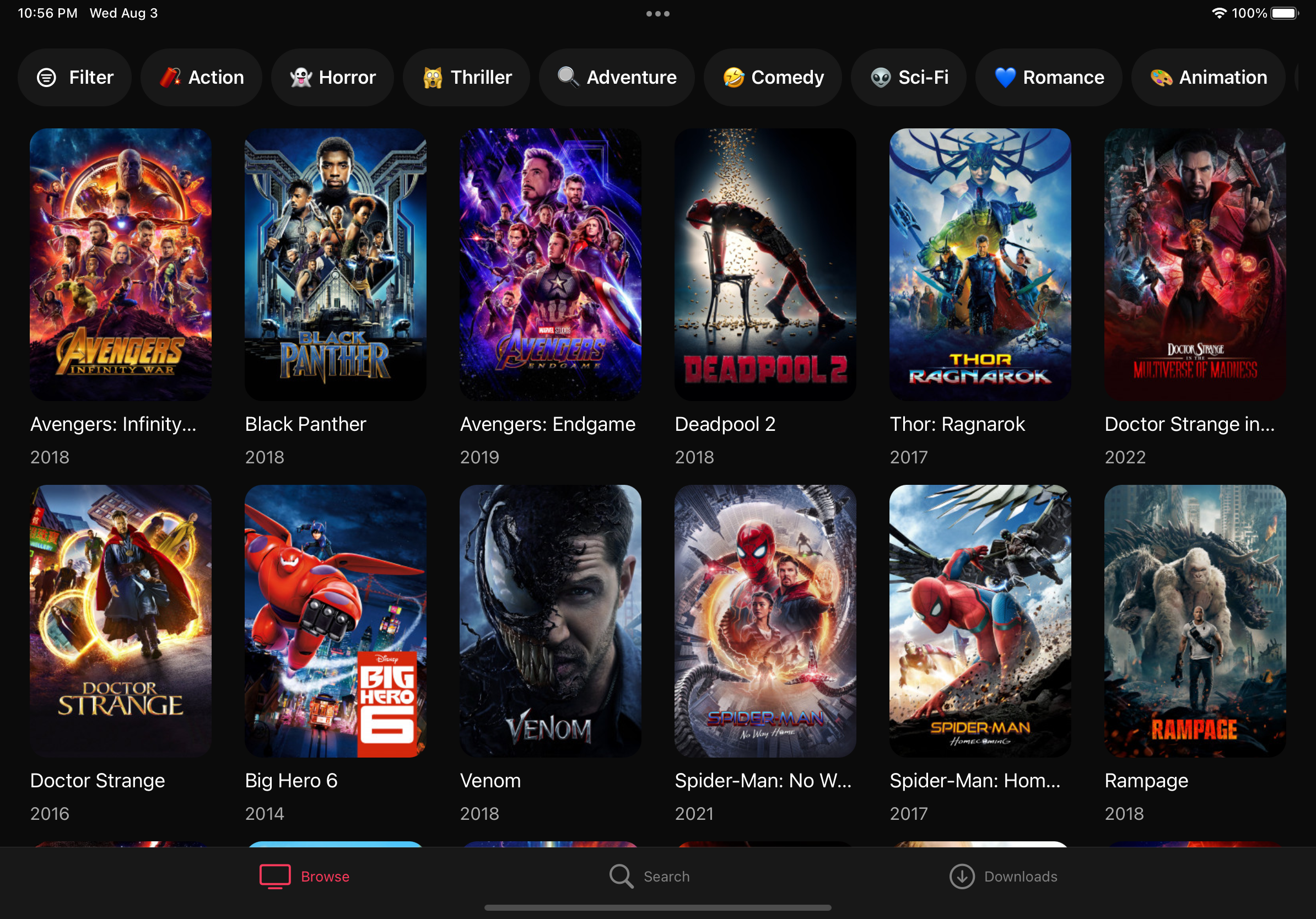Click the Animation palette icon
Image resolution: width=1316 pixels, height=919 pixels.
1161,77
